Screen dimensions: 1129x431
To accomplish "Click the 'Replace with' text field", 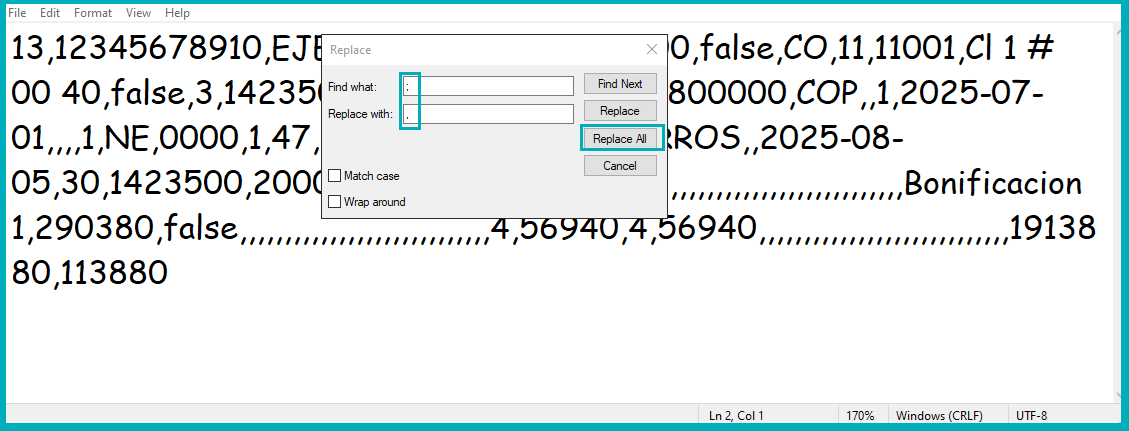I will point(488,114).
